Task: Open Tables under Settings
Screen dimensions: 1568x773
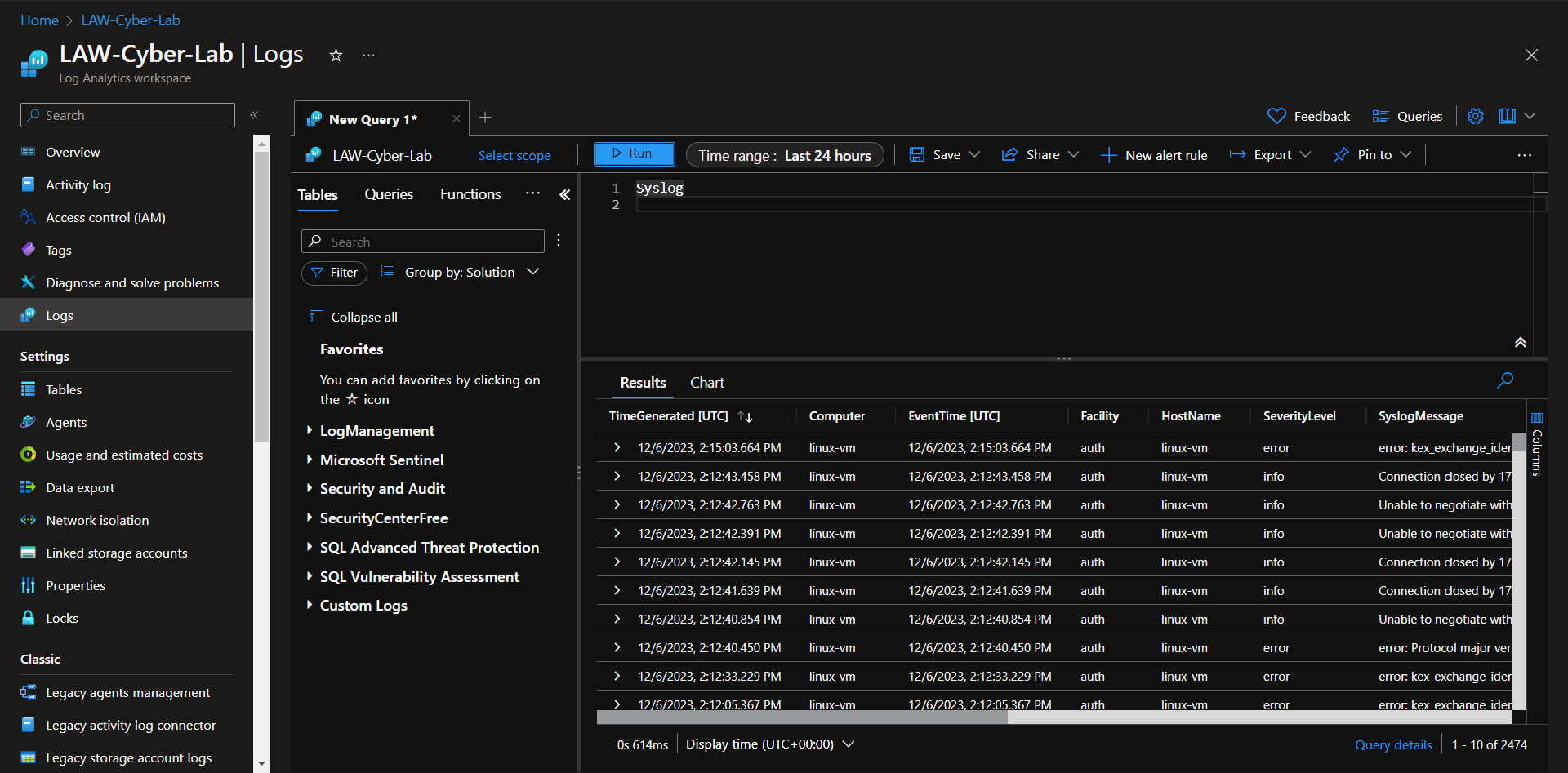Action: (x=64, y=389)
